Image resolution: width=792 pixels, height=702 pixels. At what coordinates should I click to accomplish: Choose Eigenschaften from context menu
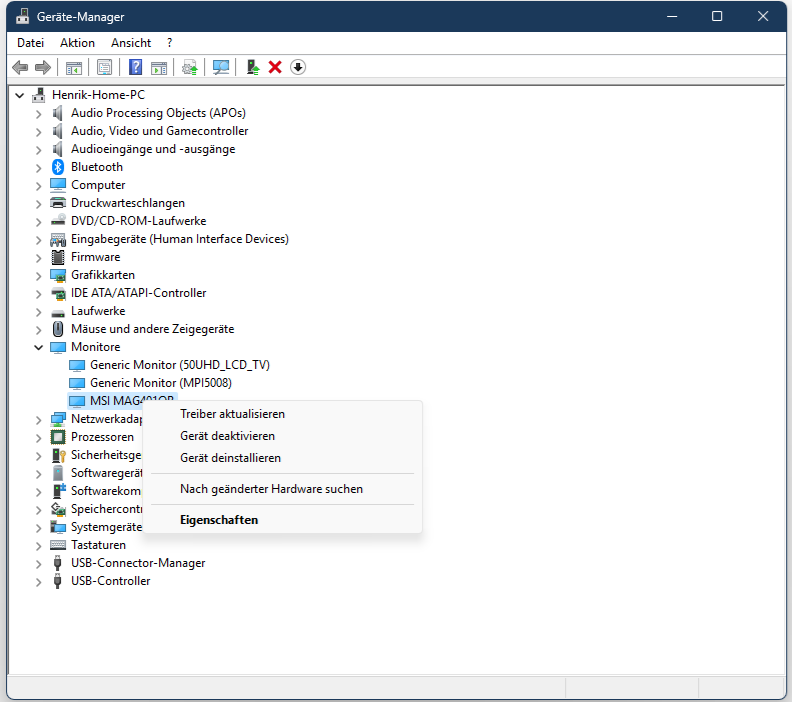point(283,520)
